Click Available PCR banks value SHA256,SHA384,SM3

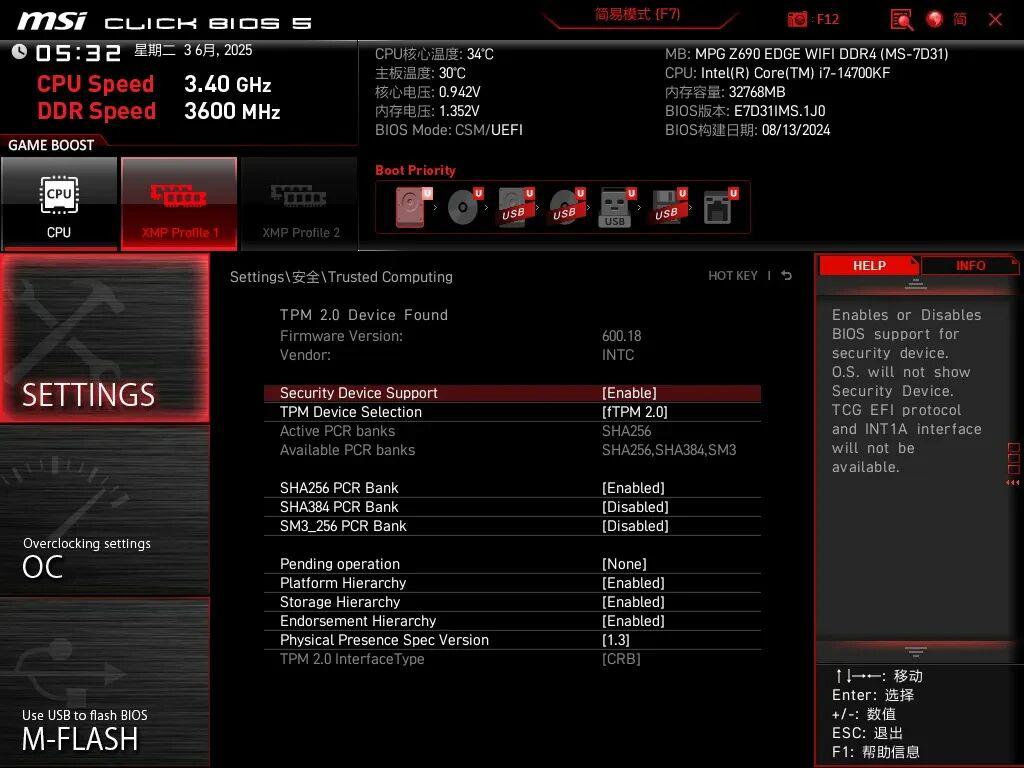tap(669, 450)
